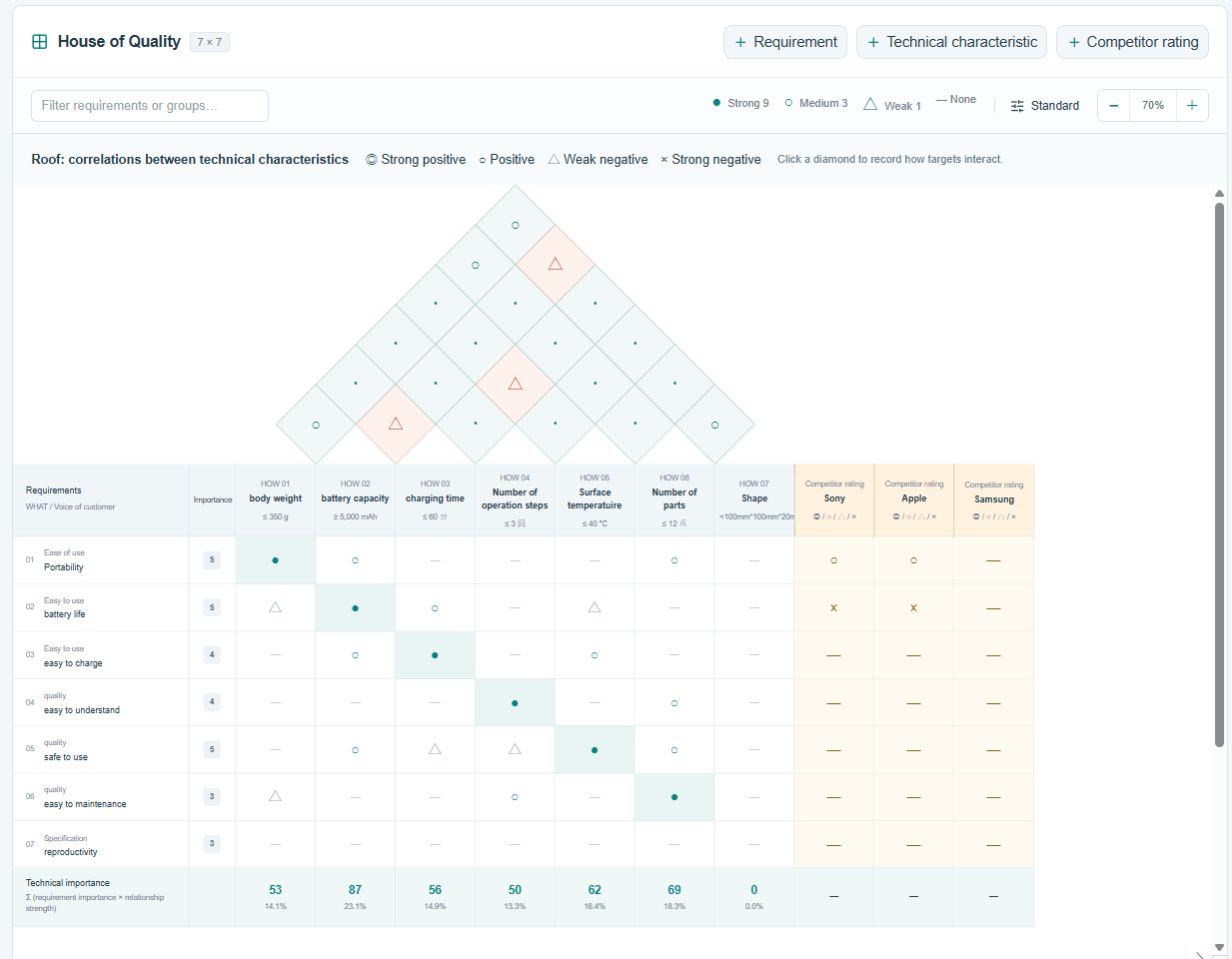The width and height of the screenshot is (1232, 959).
Task: Click strong cell for easy to understand and operation steps
Action: pyautogui.click(x=516, y=702)
